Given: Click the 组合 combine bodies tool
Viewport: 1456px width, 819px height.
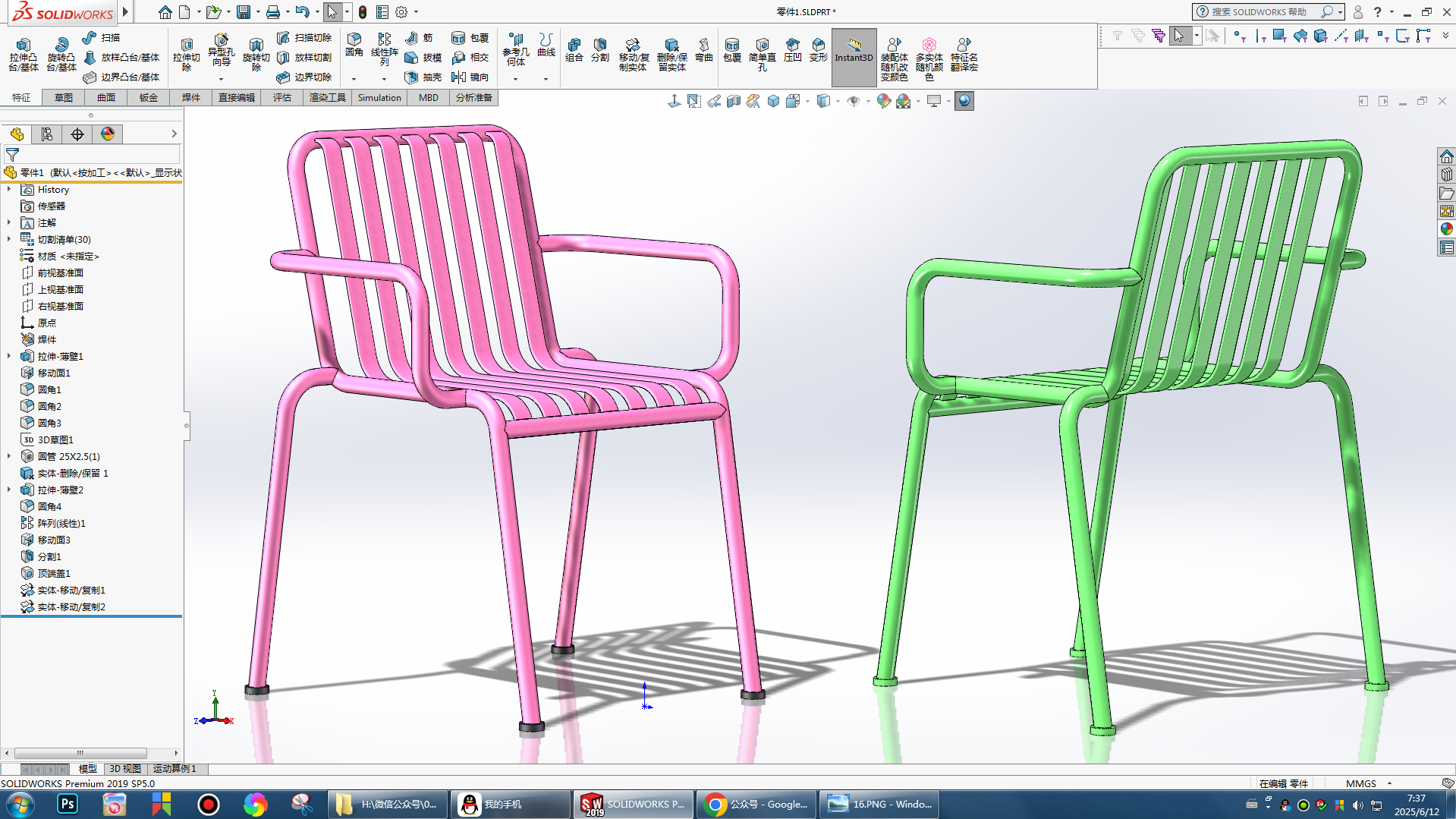Looking at the screenshot, I should pos(574,50).
